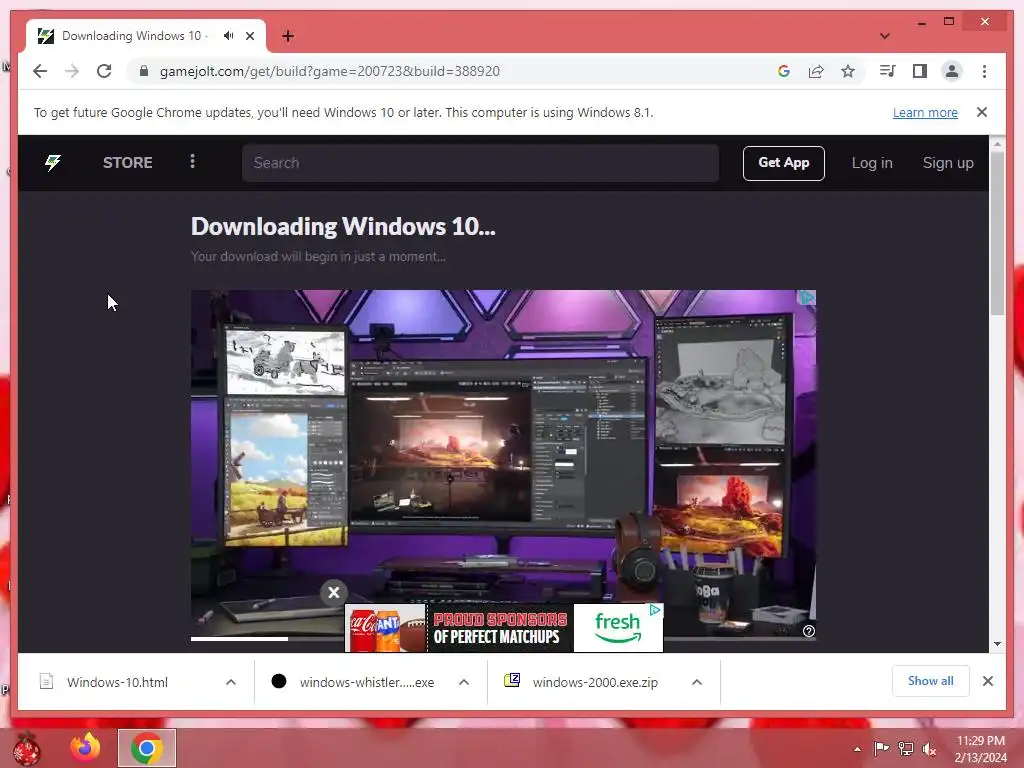Expand options for Windows-10.html download
Screen dimensions: 1024x768
tap(231, 682)
